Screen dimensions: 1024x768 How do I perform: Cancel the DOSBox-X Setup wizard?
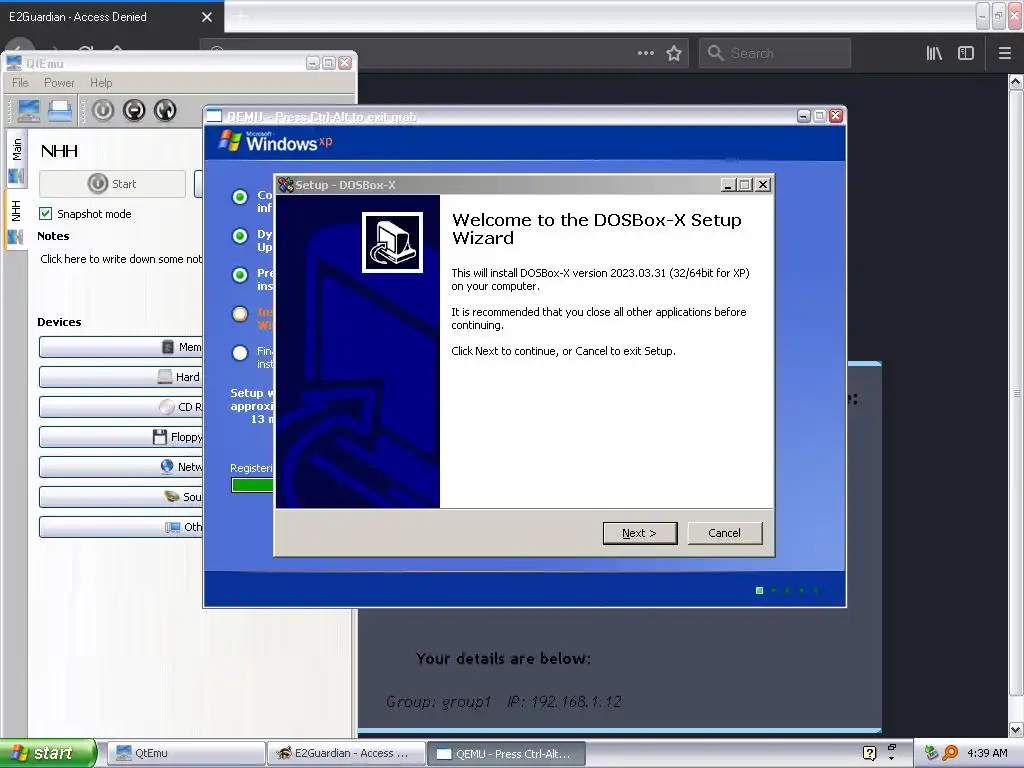724,533
